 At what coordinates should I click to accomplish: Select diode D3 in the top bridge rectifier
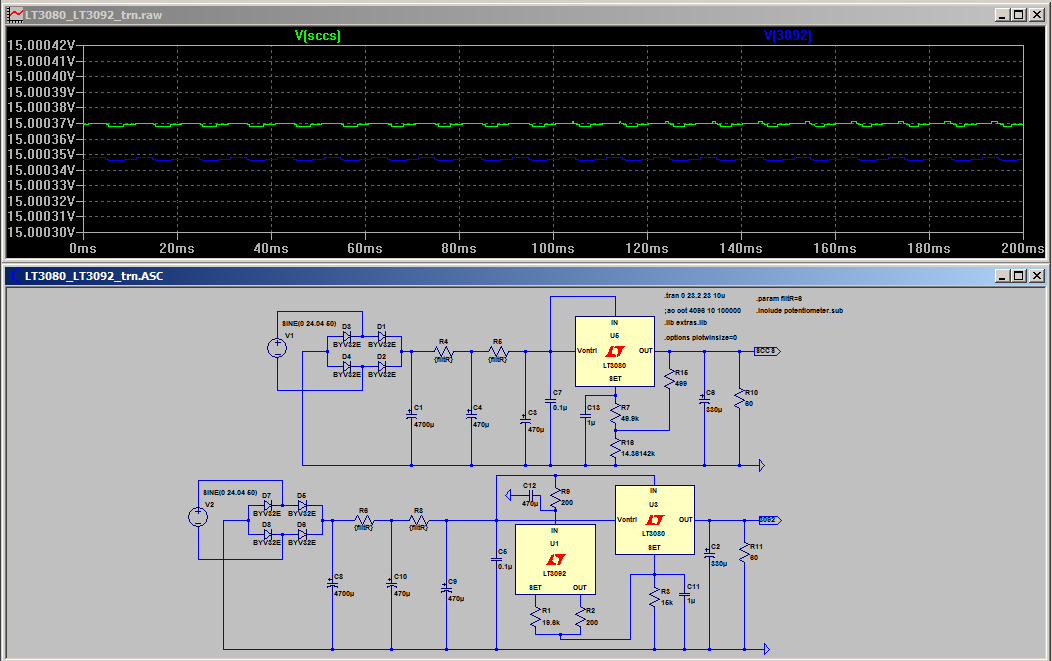click(x=347, y=336)
